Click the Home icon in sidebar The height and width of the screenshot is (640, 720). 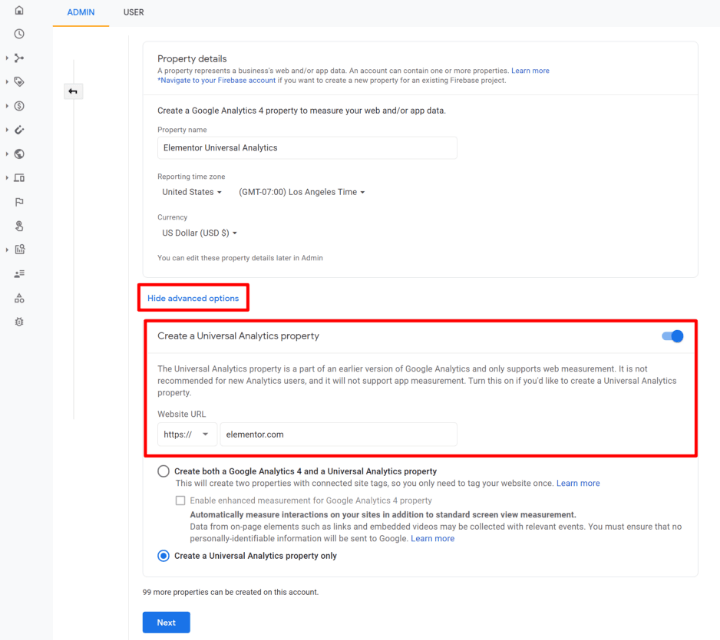pyautogui.click(x=19, y=11)
